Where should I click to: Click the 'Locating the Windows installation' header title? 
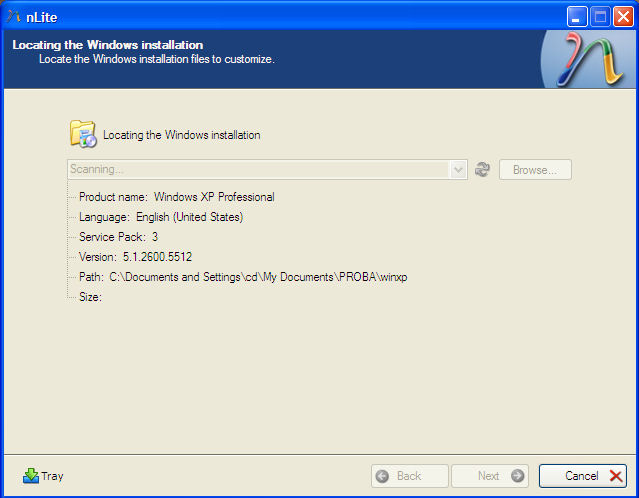tap(108, 44)
